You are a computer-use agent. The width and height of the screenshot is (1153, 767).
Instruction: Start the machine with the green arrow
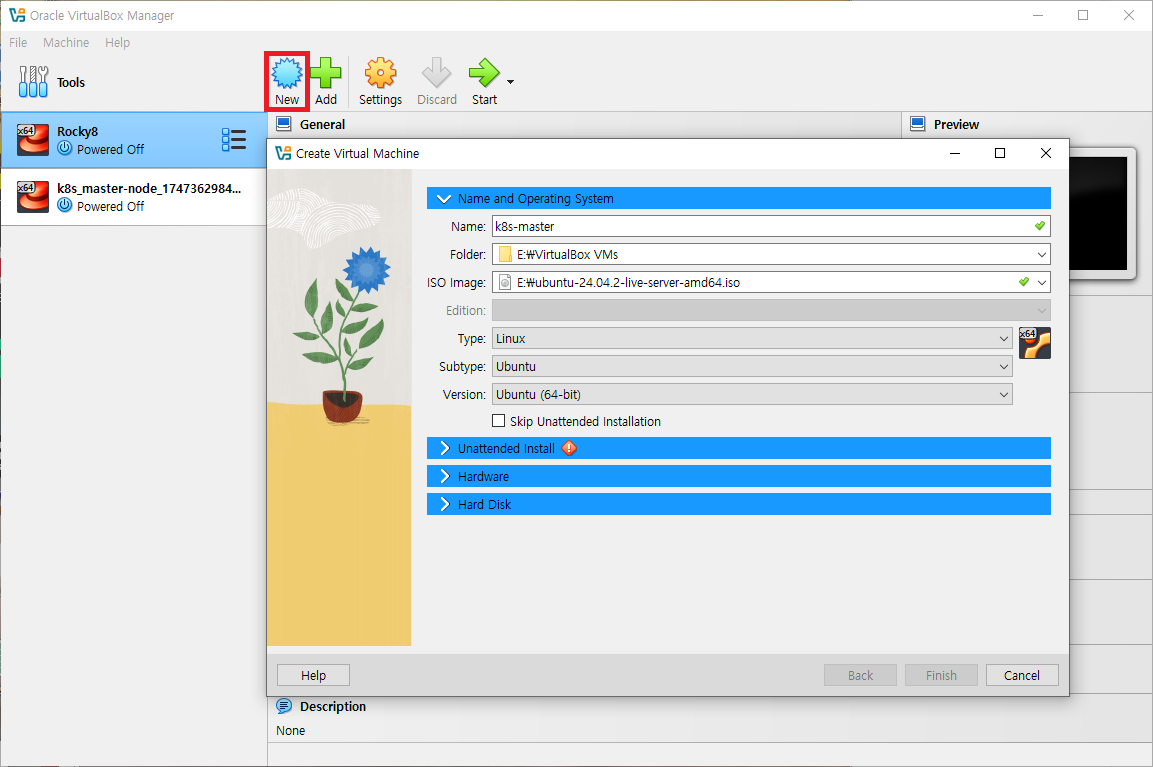[484, 74]
